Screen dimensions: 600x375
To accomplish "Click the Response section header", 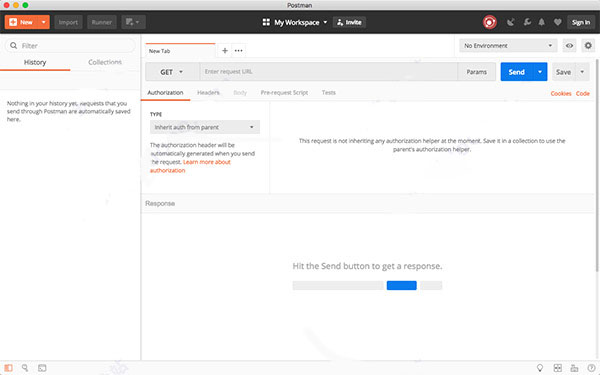I will [x=367, y=204].
